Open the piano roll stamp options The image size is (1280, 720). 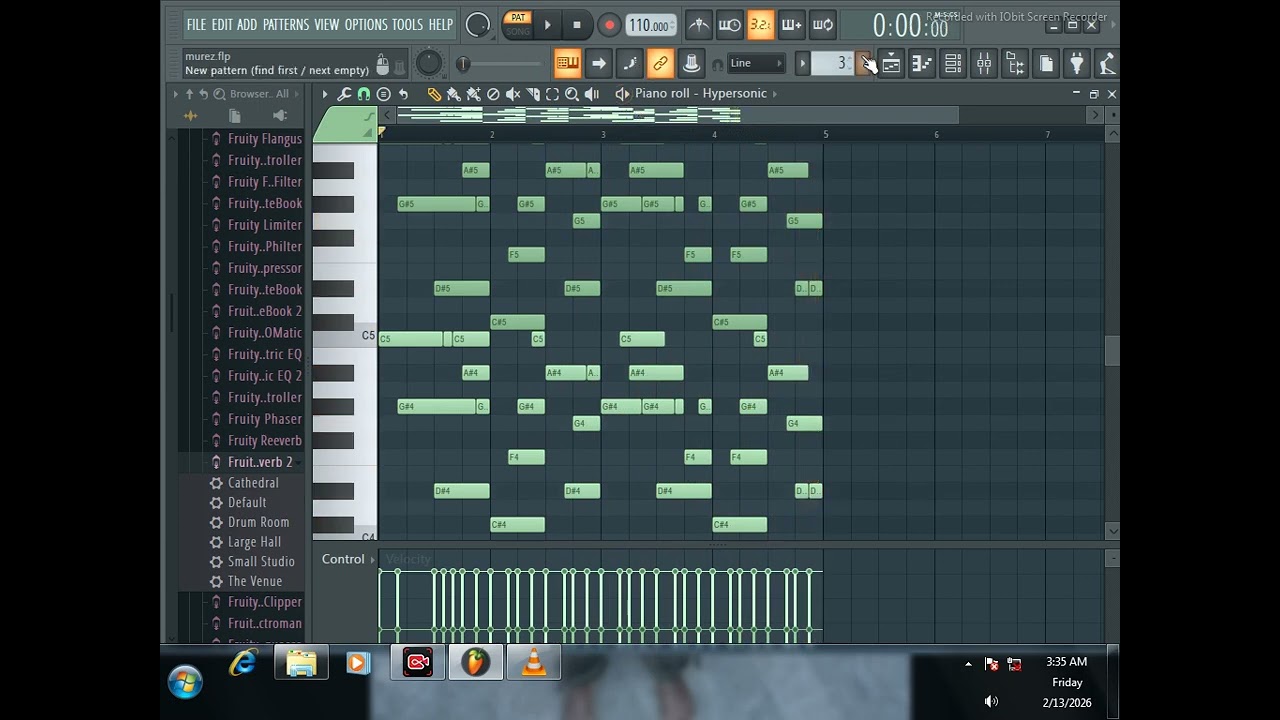point(383,94)
